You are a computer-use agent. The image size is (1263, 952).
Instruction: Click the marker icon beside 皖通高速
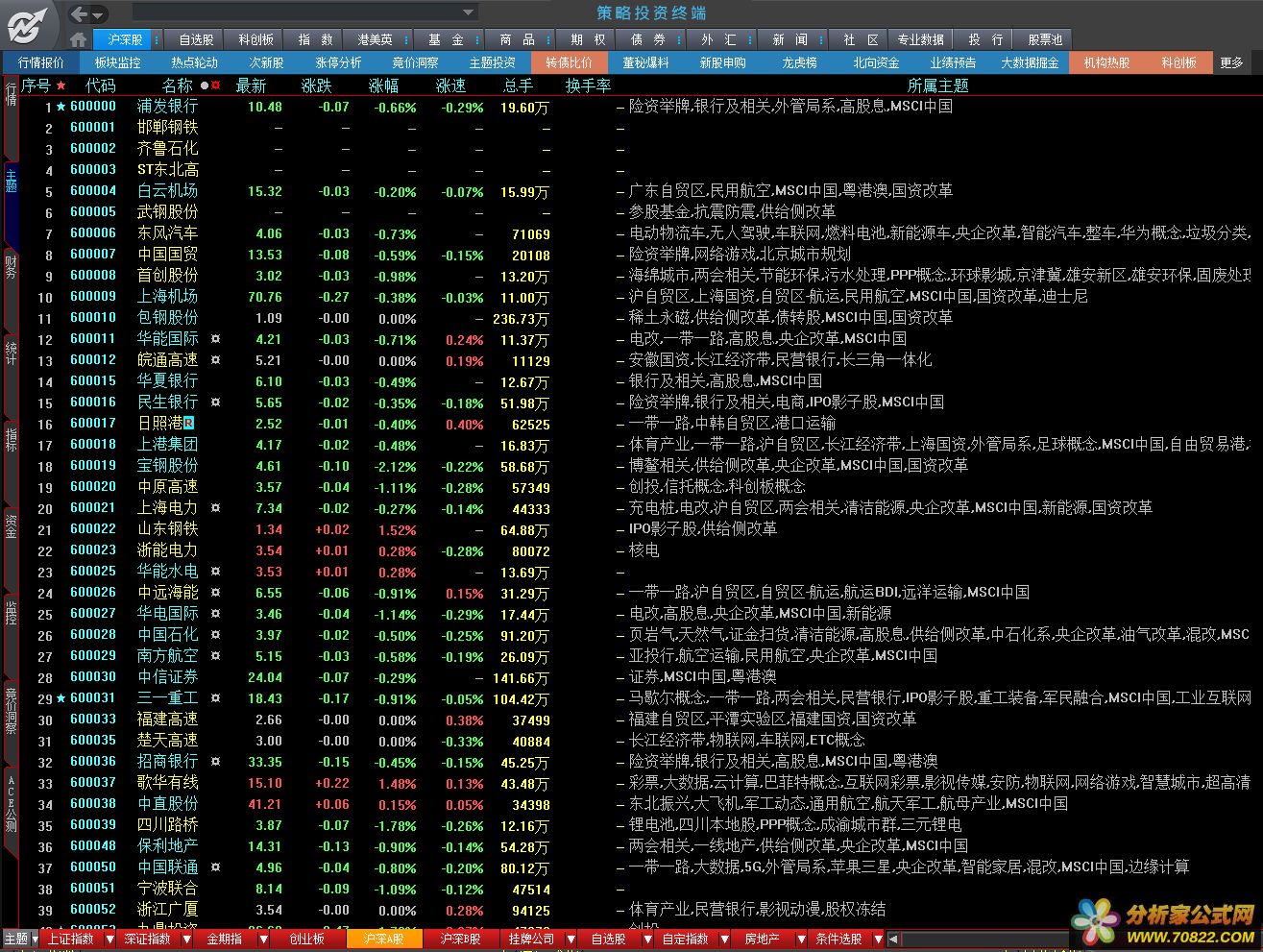[216, 360]
